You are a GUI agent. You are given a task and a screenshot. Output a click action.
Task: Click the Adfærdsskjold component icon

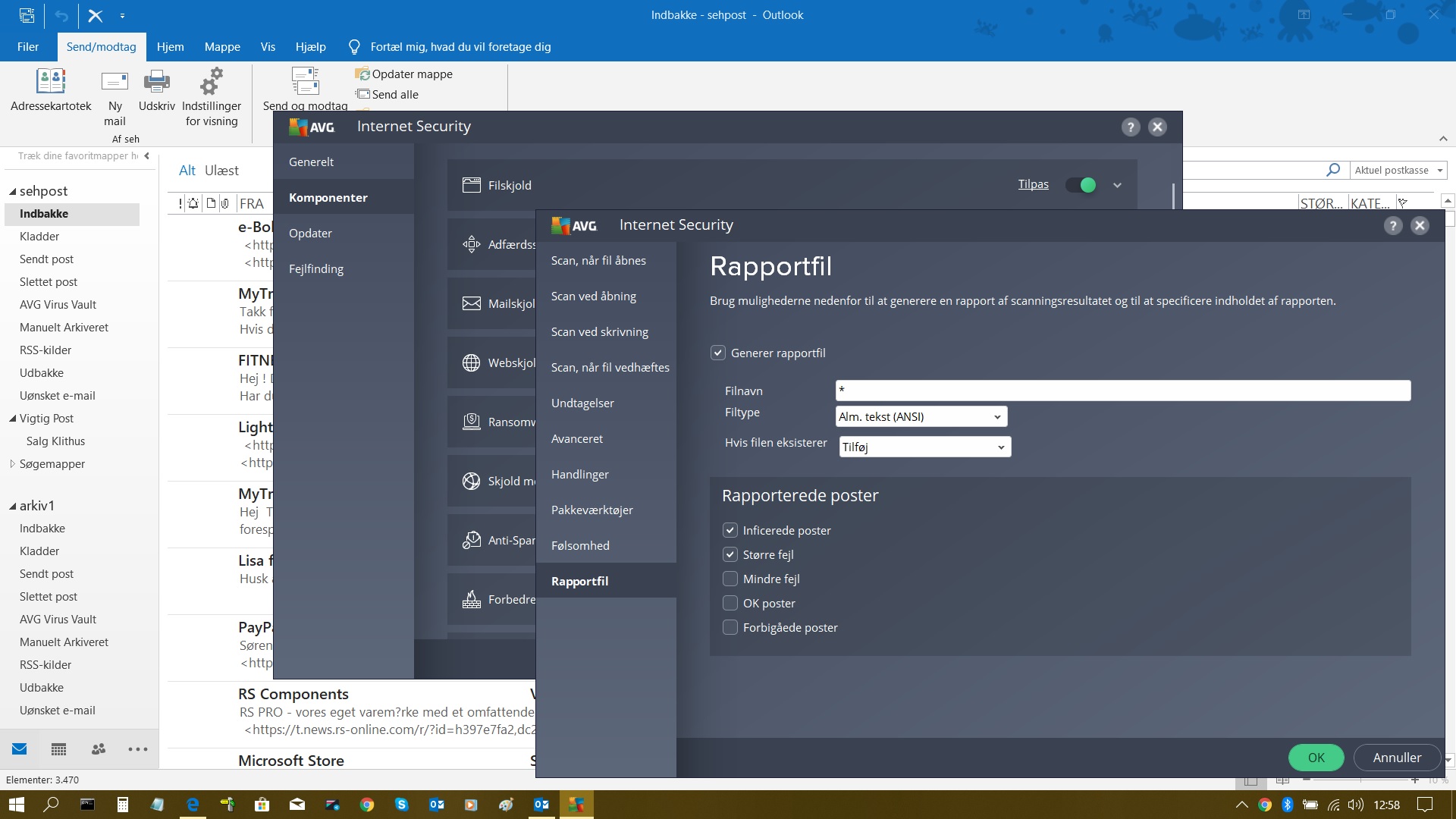[x=472, y=244]
